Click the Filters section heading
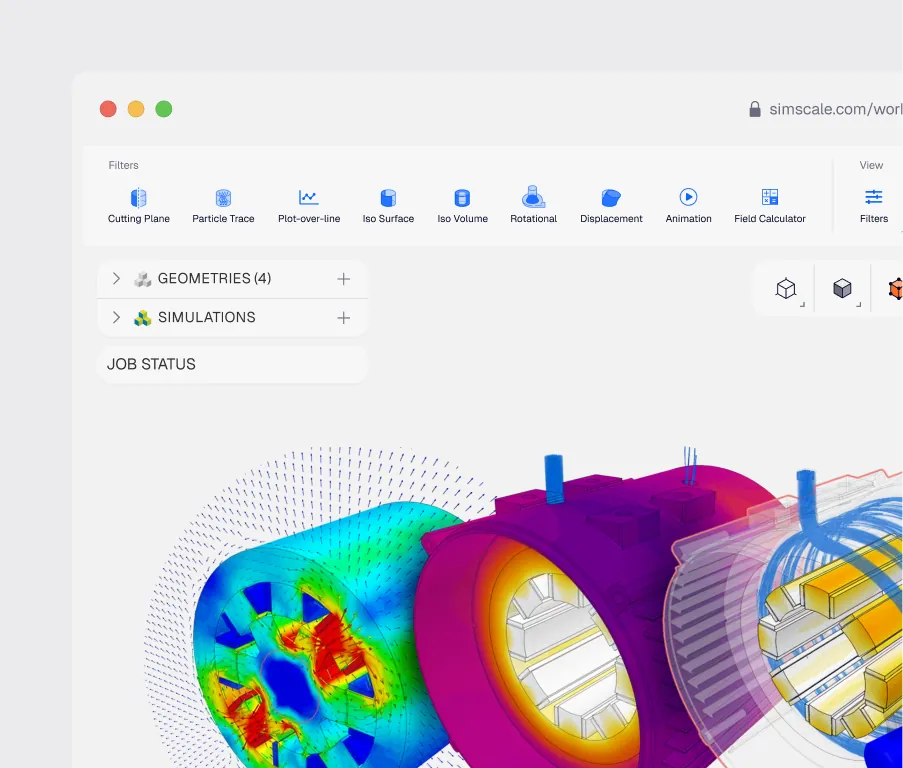Screen dimensions: 903x768 click(x=123, y=165)
